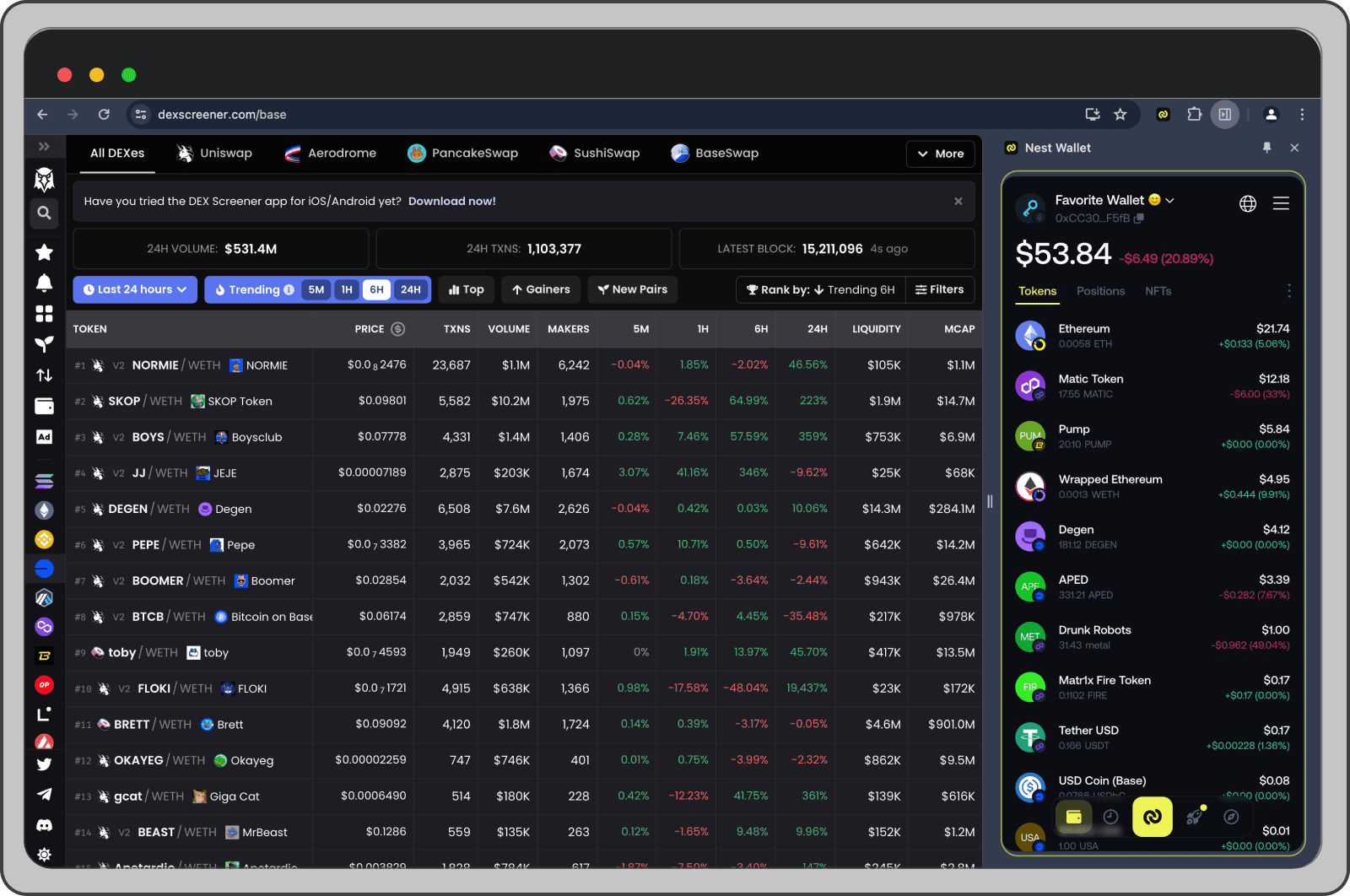Open Nest Wallet extension icon in toolbar
The width and height of the screenshot is (1350, 896).
coord(1163,115)
